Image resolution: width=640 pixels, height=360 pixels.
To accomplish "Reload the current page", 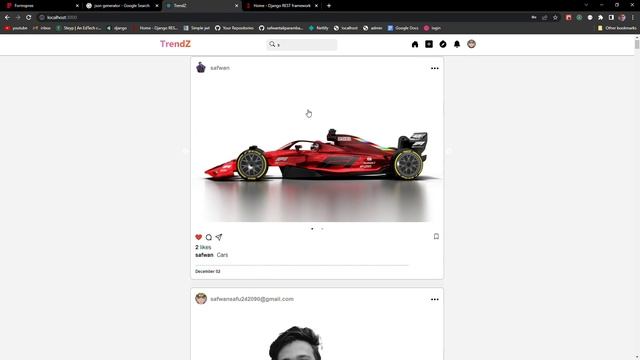I will point(29,18).
